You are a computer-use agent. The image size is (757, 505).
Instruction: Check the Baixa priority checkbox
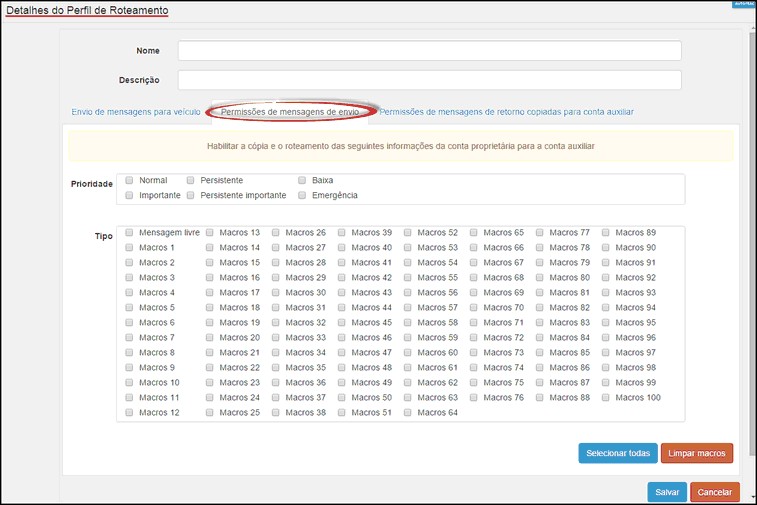click(x=302, y=180)
